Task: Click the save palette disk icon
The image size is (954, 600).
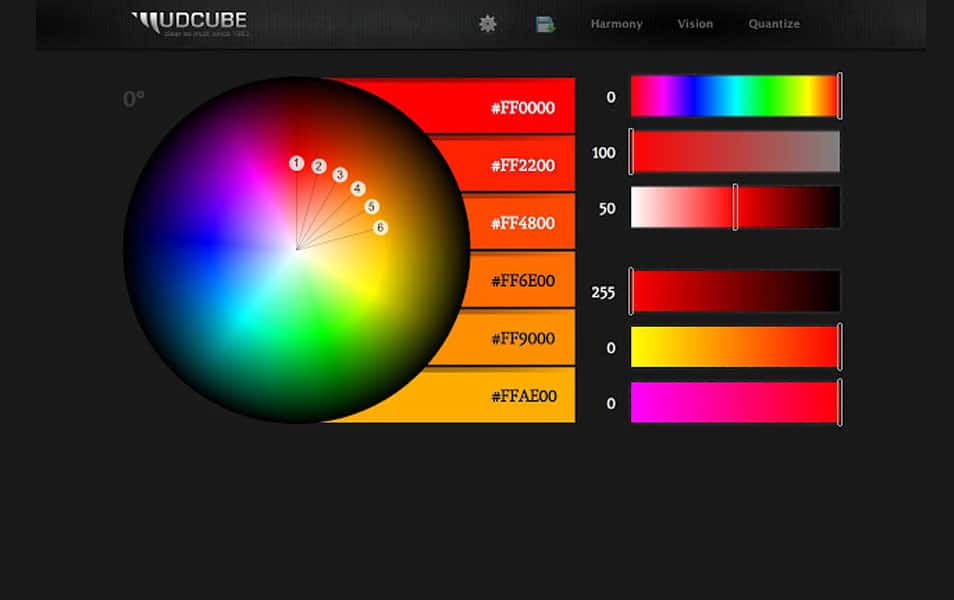Action: pyautogui.click(x=545, y=23)
